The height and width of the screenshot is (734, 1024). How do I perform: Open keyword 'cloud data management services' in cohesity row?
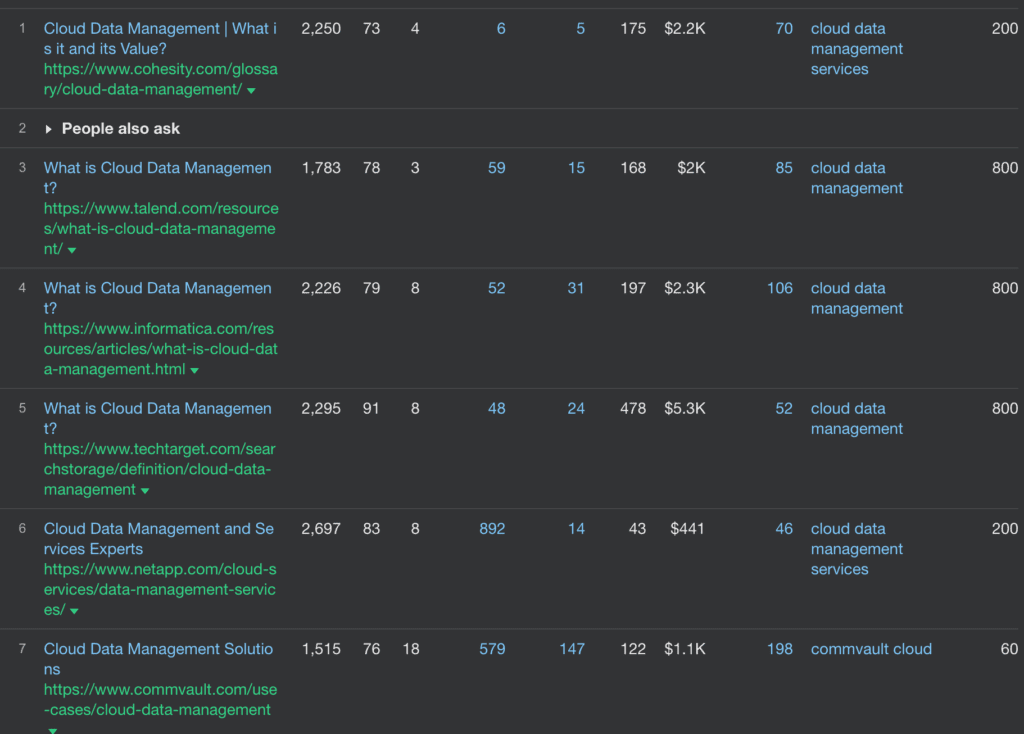857,49
